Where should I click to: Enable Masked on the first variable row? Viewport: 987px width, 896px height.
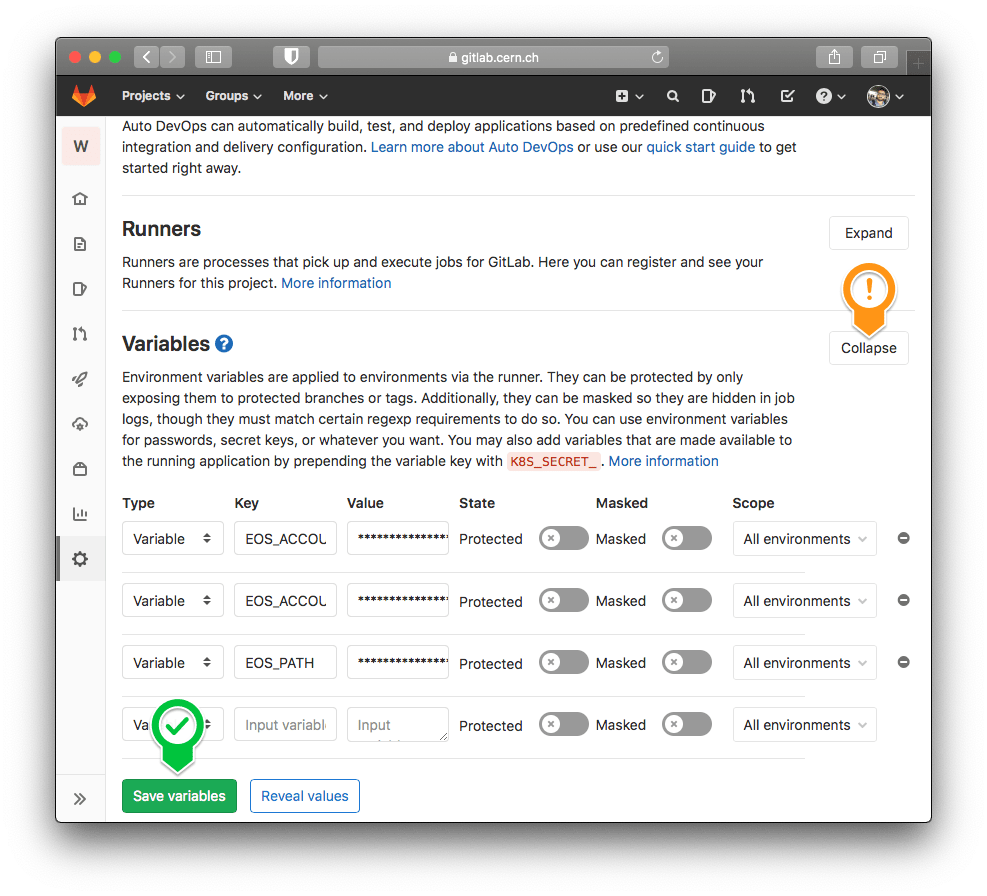pyautogui.click(x=686, y=538)
